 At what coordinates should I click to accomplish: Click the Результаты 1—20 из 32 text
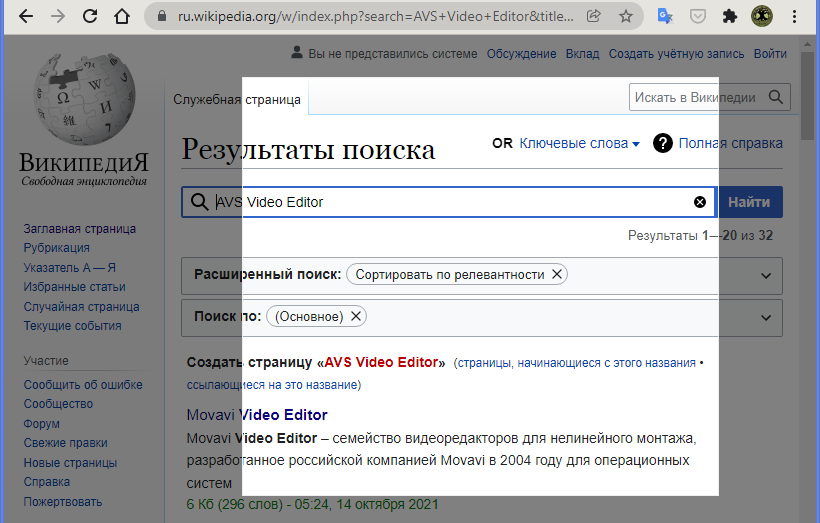point(700,235)
